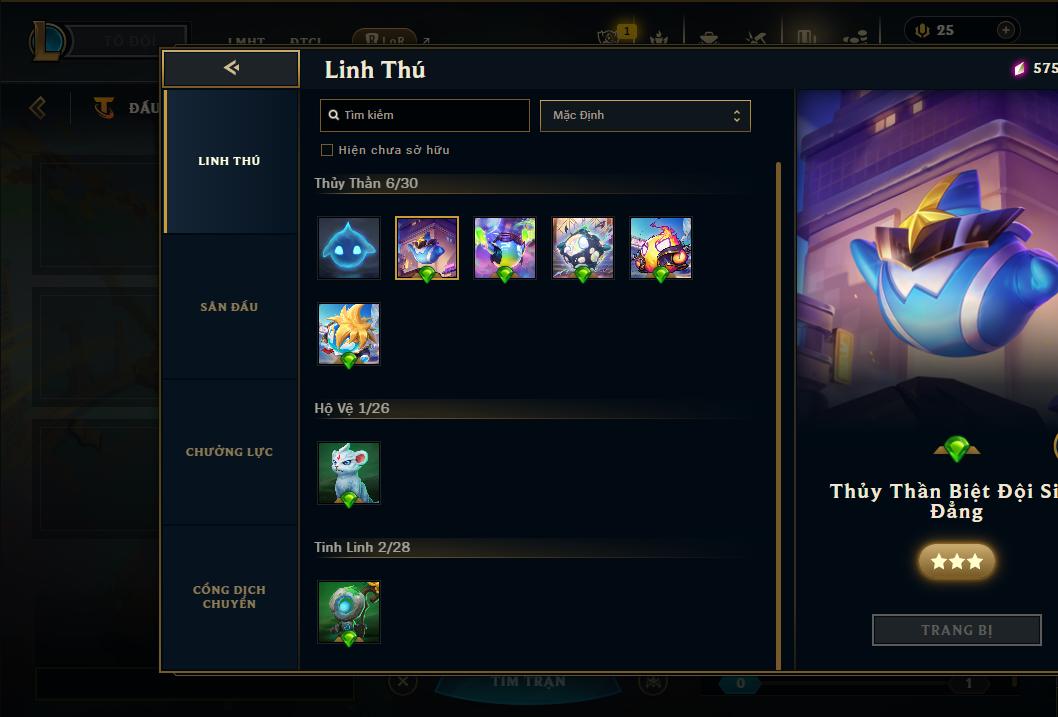Image resolution: width=1058 pixels, height=717 pixels.
Task: Open the Chưởng Lực tab
Action: pos(230,452)
